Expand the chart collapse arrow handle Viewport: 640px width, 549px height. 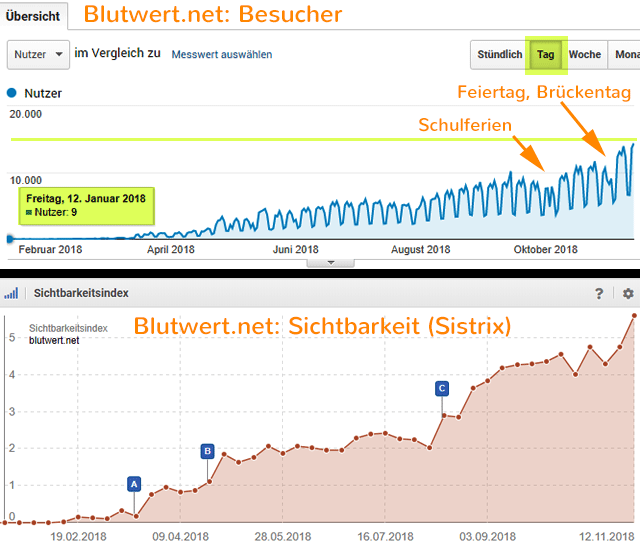333,261
